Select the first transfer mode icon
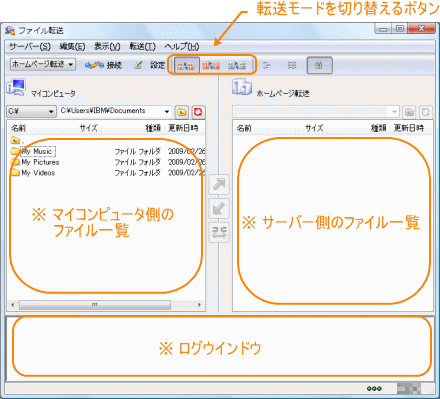This screenshot has width=440, height=399. pyautogui.click(x=187, y=65)
